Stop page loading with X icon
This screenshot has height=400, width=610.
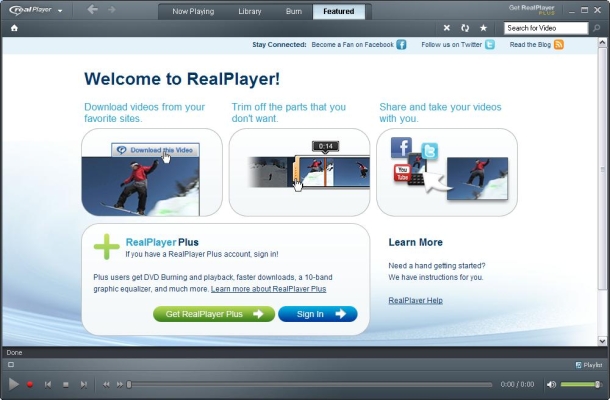point(447,28)
